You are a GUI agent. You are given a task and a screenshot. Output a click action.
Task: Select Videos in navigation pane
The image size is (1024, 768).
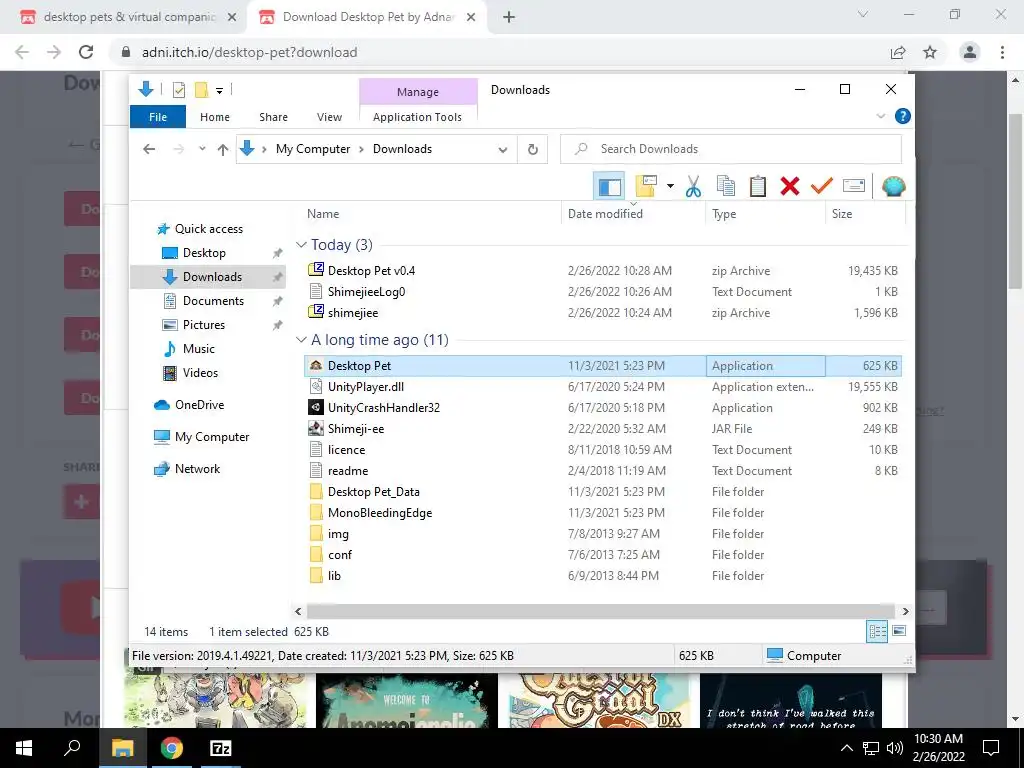click(200, 373)
